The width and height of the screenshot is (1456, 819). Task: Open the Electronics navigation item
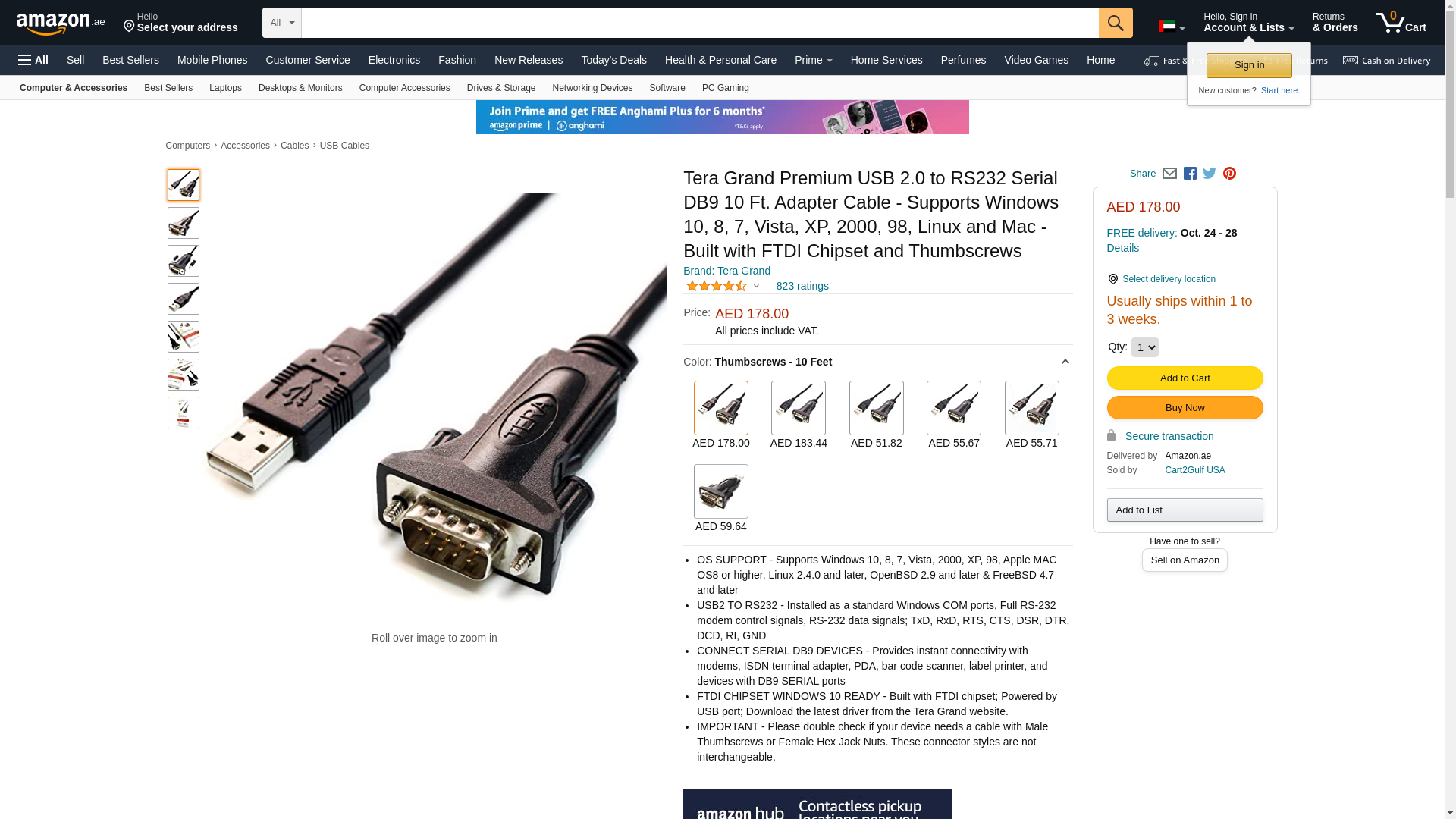(394, 60)
